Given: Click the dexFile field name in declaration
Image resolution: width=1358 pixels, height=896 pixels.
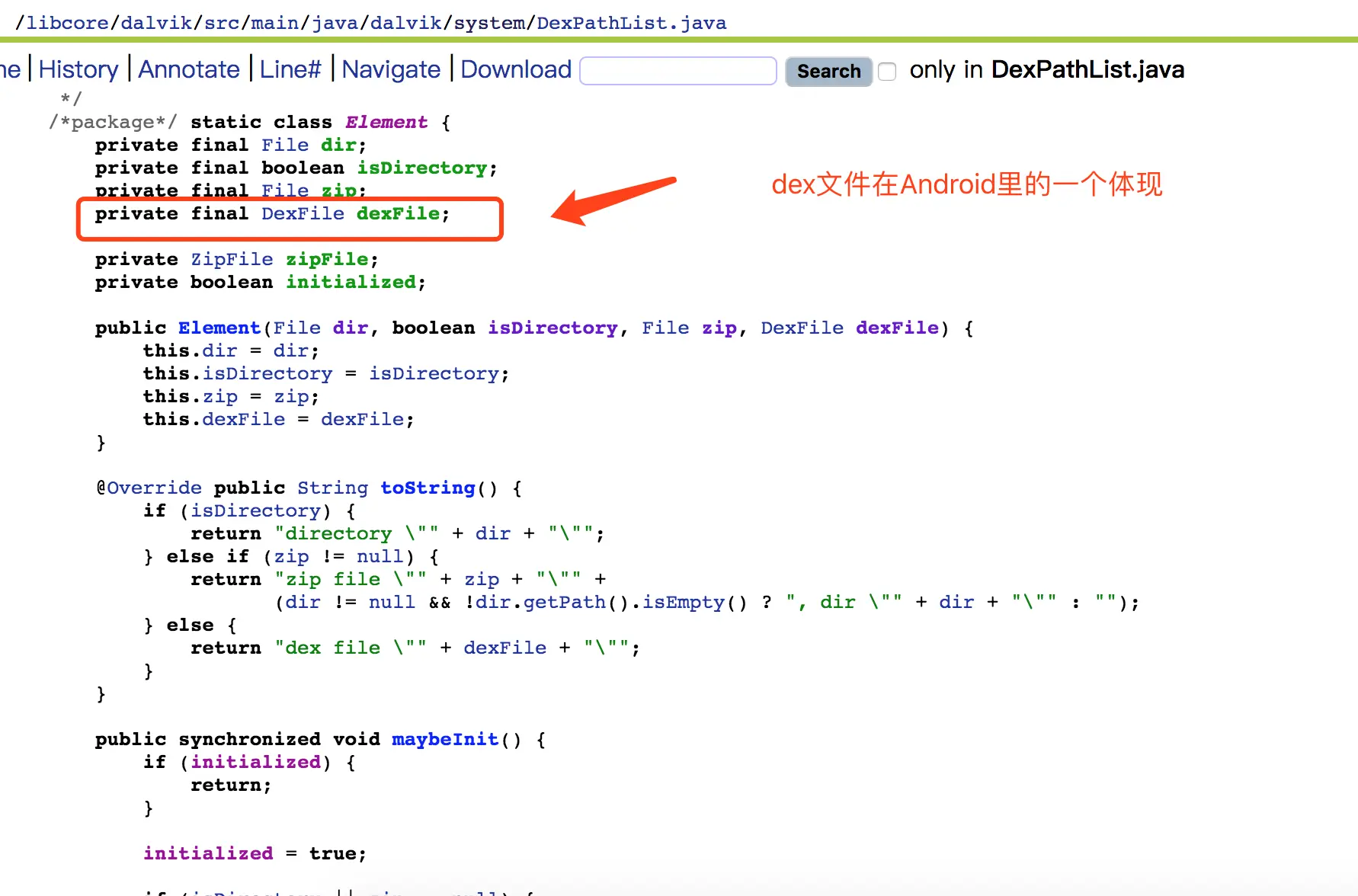Looking at the screenshot, I should (x=398, y=213).
